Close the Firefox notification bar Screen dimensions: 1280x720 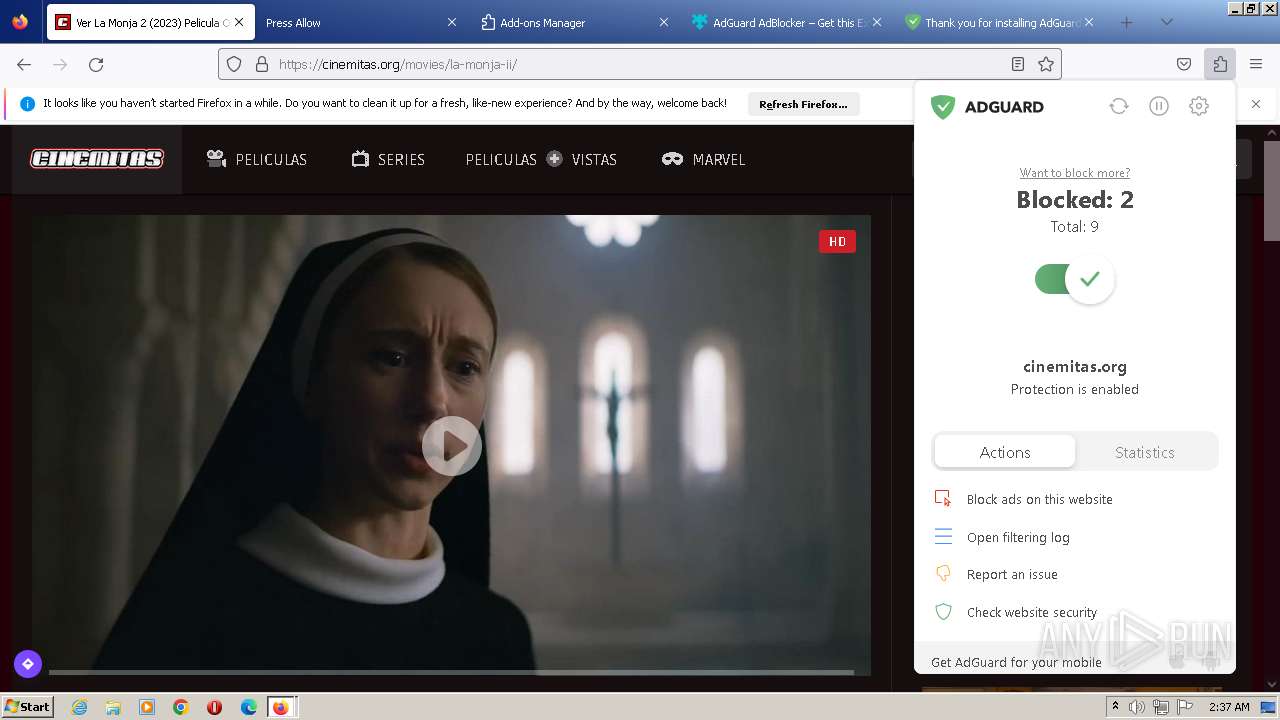pos(1256,104)
